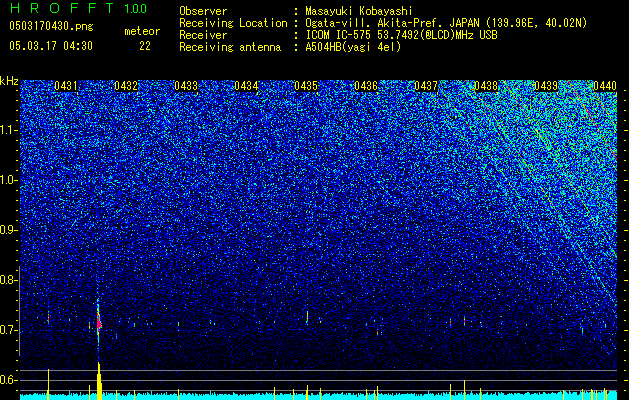Click the kHz axis unit label

pyautogui.click(x=9, y=81)
